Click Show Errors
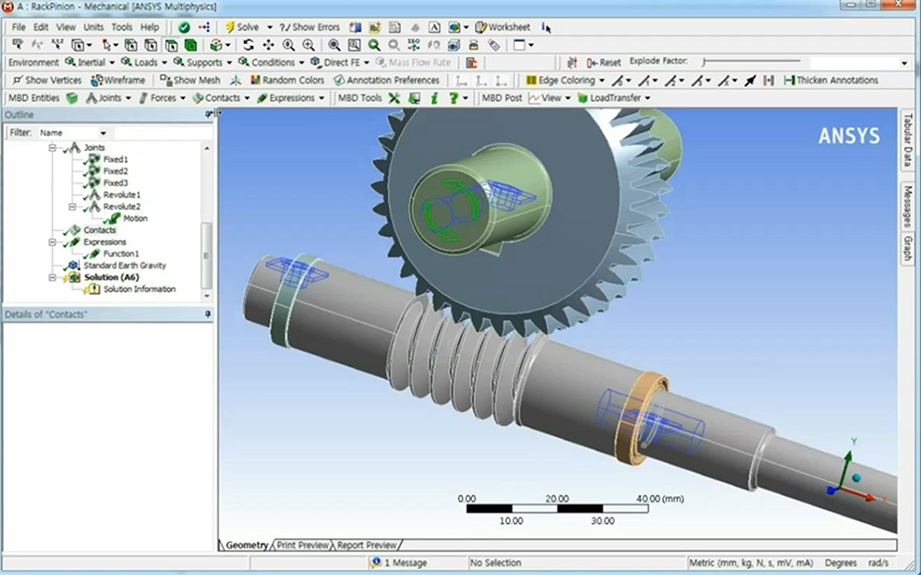921x575 pixels. (310, 27)
